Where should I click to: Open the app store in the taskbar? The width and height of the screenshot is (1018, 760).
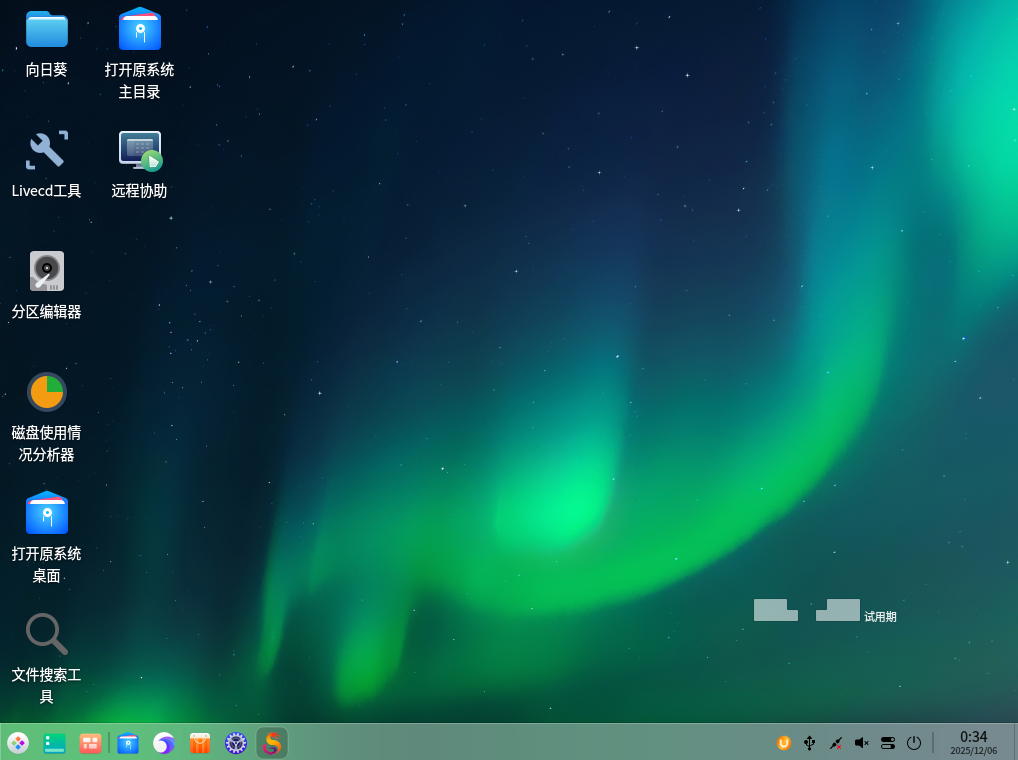tap(199, 743)
